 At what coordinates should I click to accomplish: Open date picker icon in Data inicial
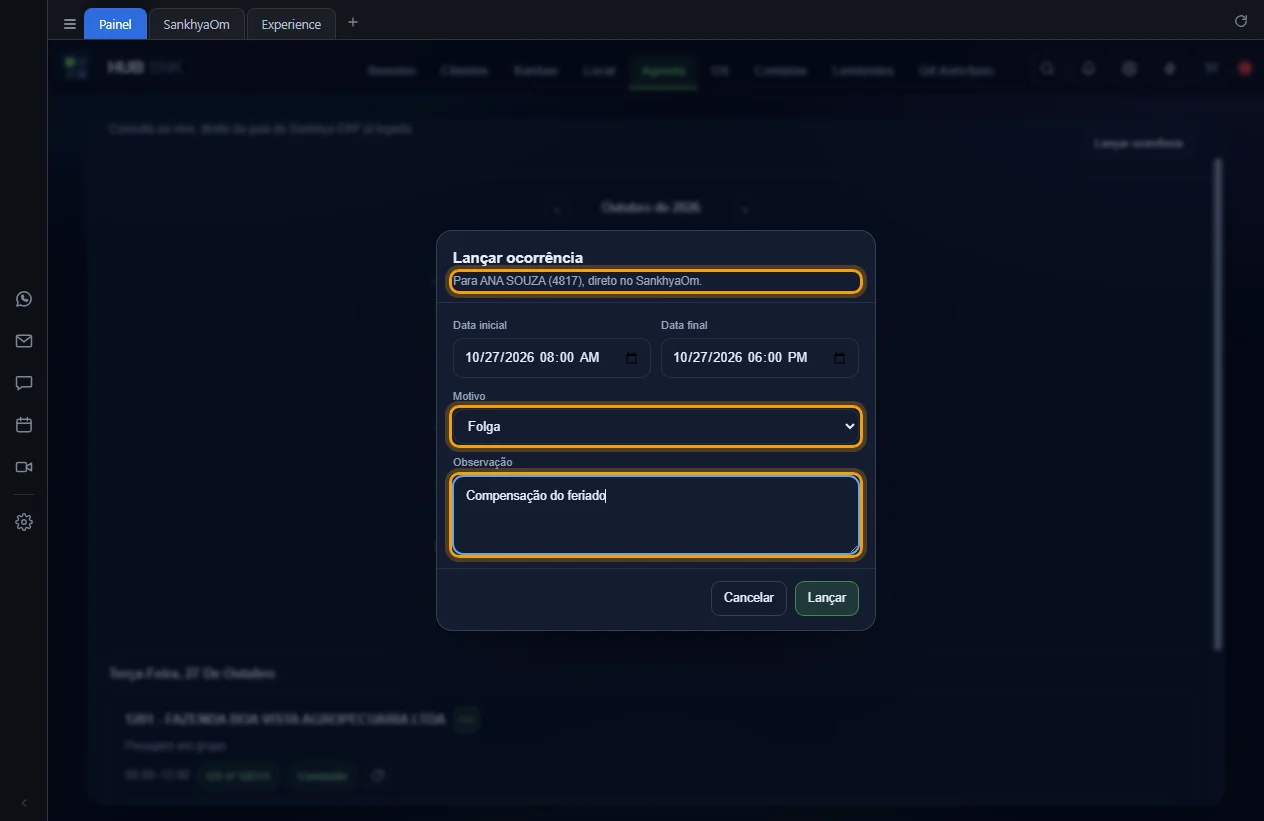coord(631,358)
